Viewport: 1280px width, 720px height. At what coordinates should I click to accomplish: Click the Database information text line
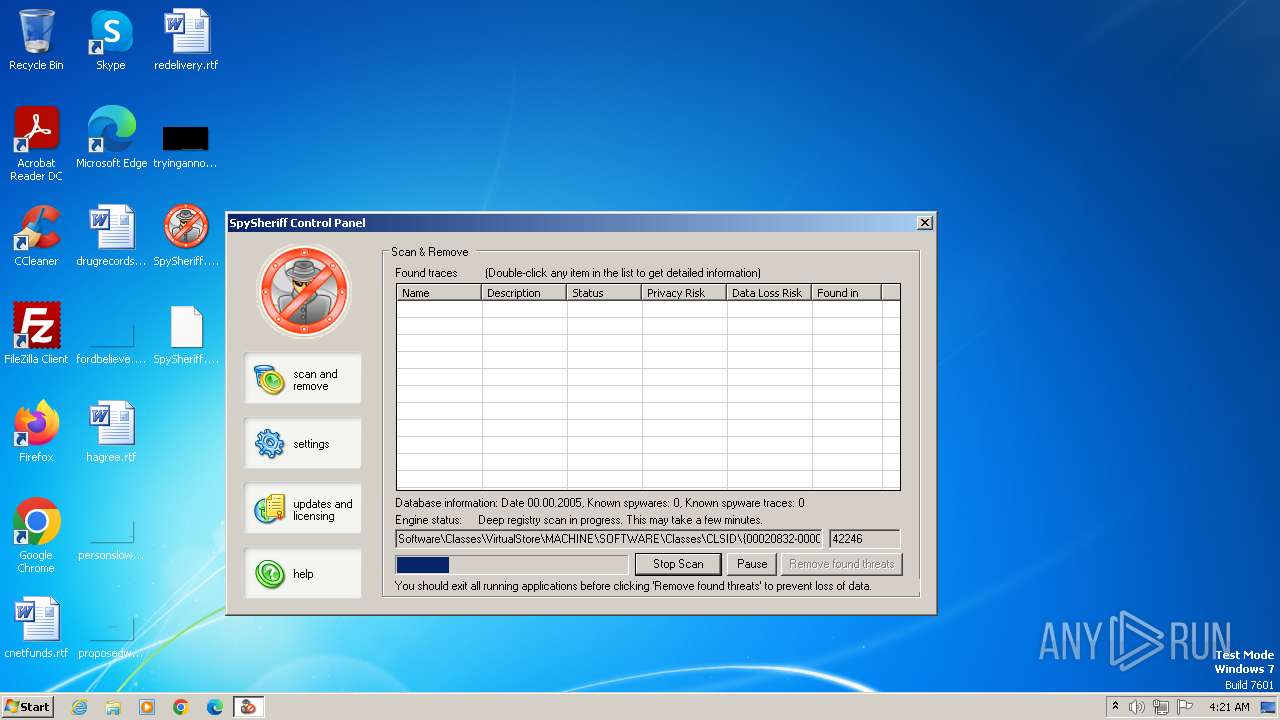(x=600, y=503)
